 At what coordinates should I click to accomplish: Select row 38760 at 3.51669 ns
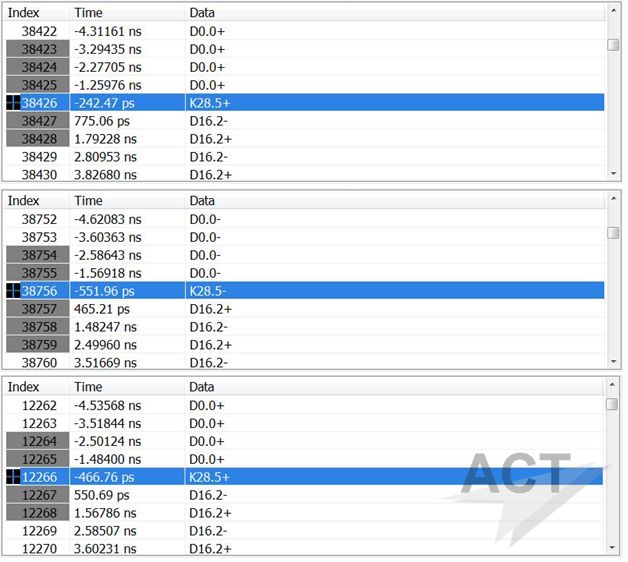pyautogui.click(x=304, y=363)
